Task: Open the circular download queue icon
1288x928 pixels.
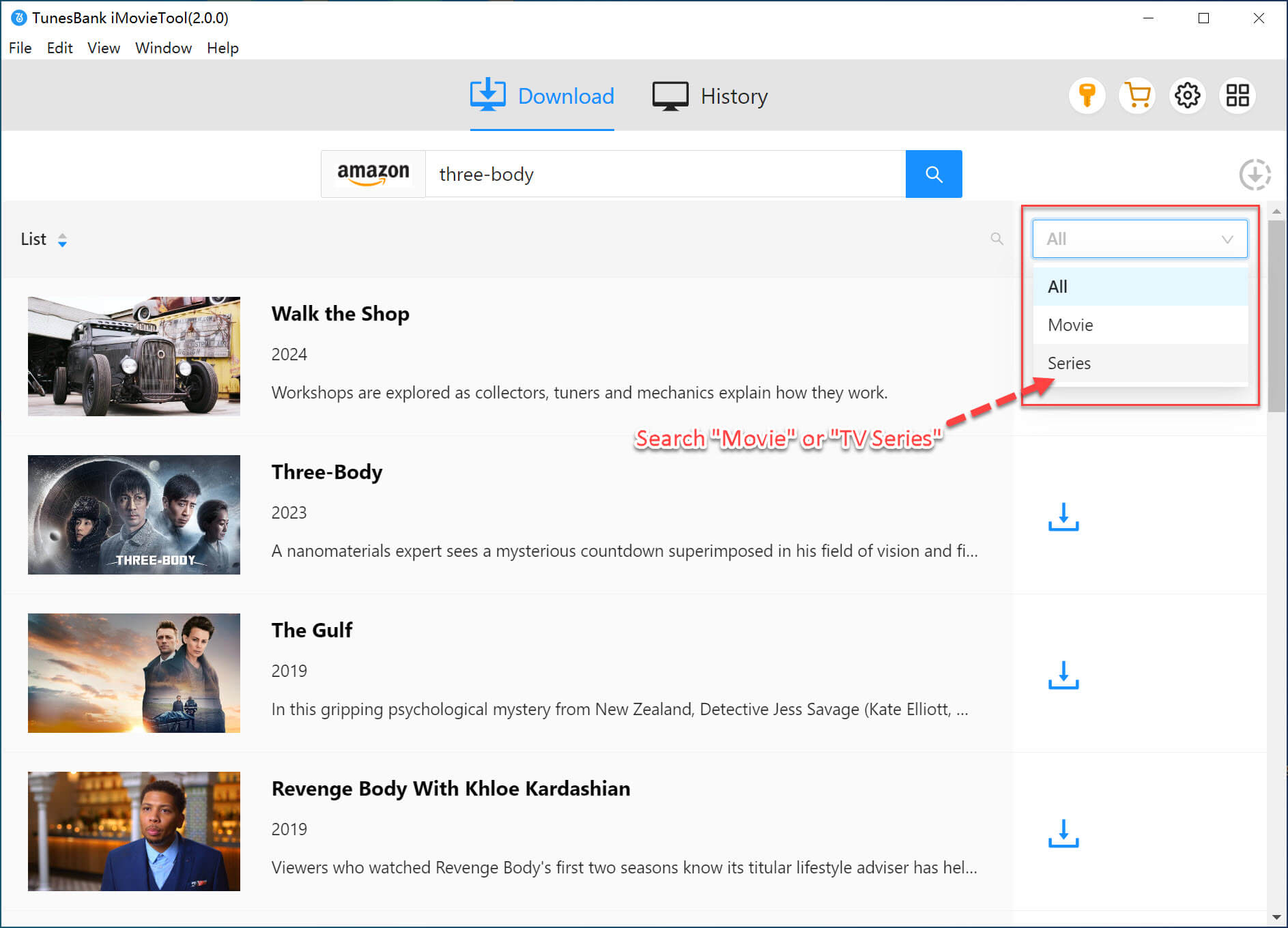Action: click(x=1255, y=175)
